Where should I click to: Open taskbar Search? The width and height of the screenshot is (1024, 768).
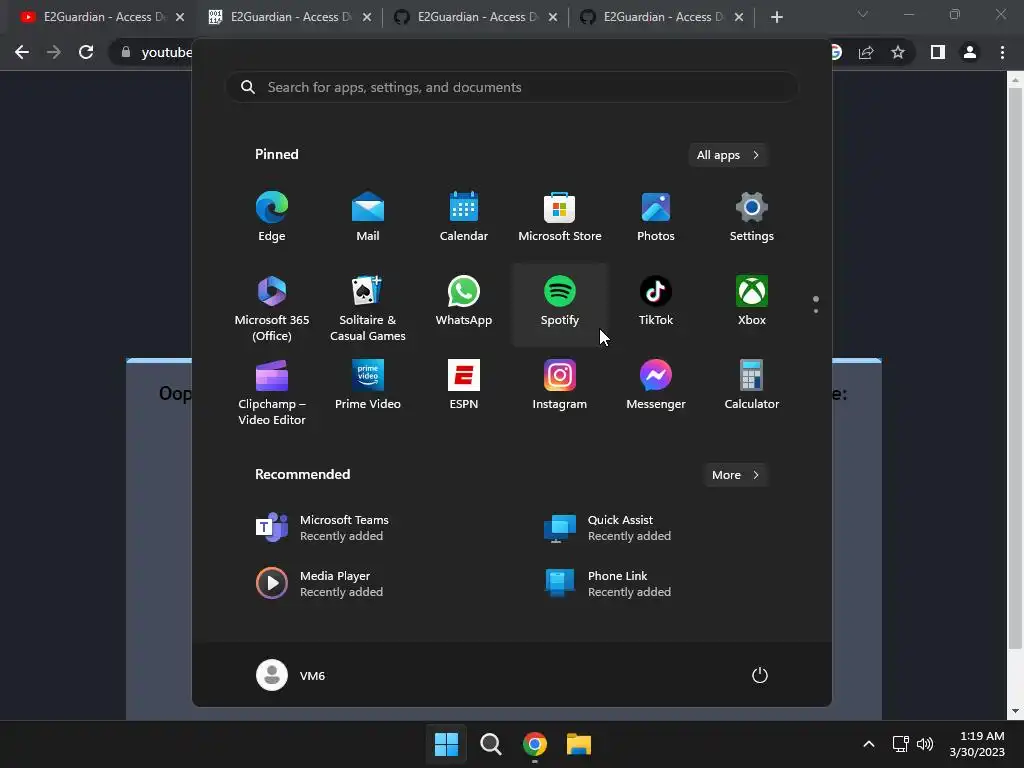(490, 744)
